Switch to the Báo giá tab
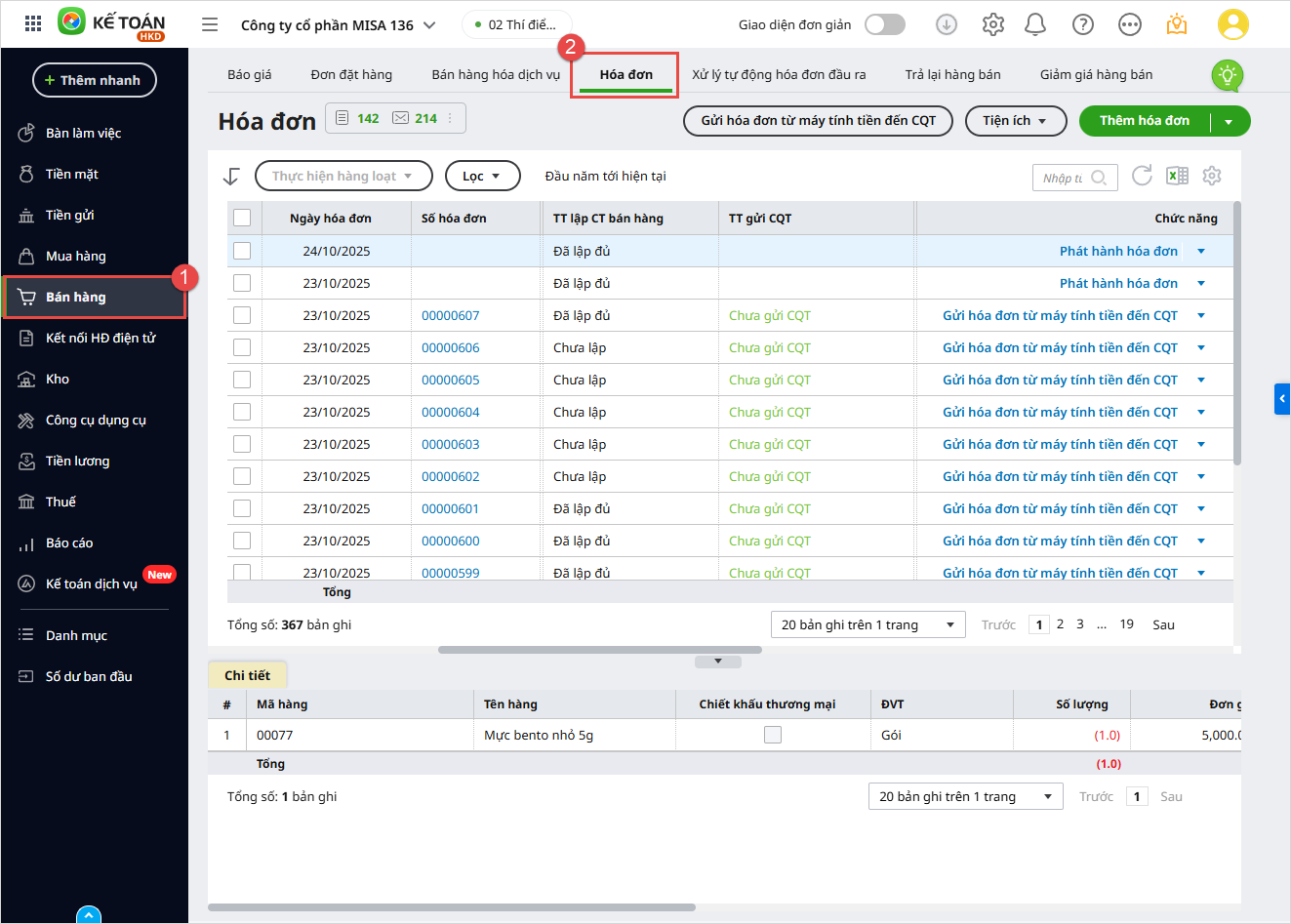This screenshot has height=924, width=1291. [250, 74]
